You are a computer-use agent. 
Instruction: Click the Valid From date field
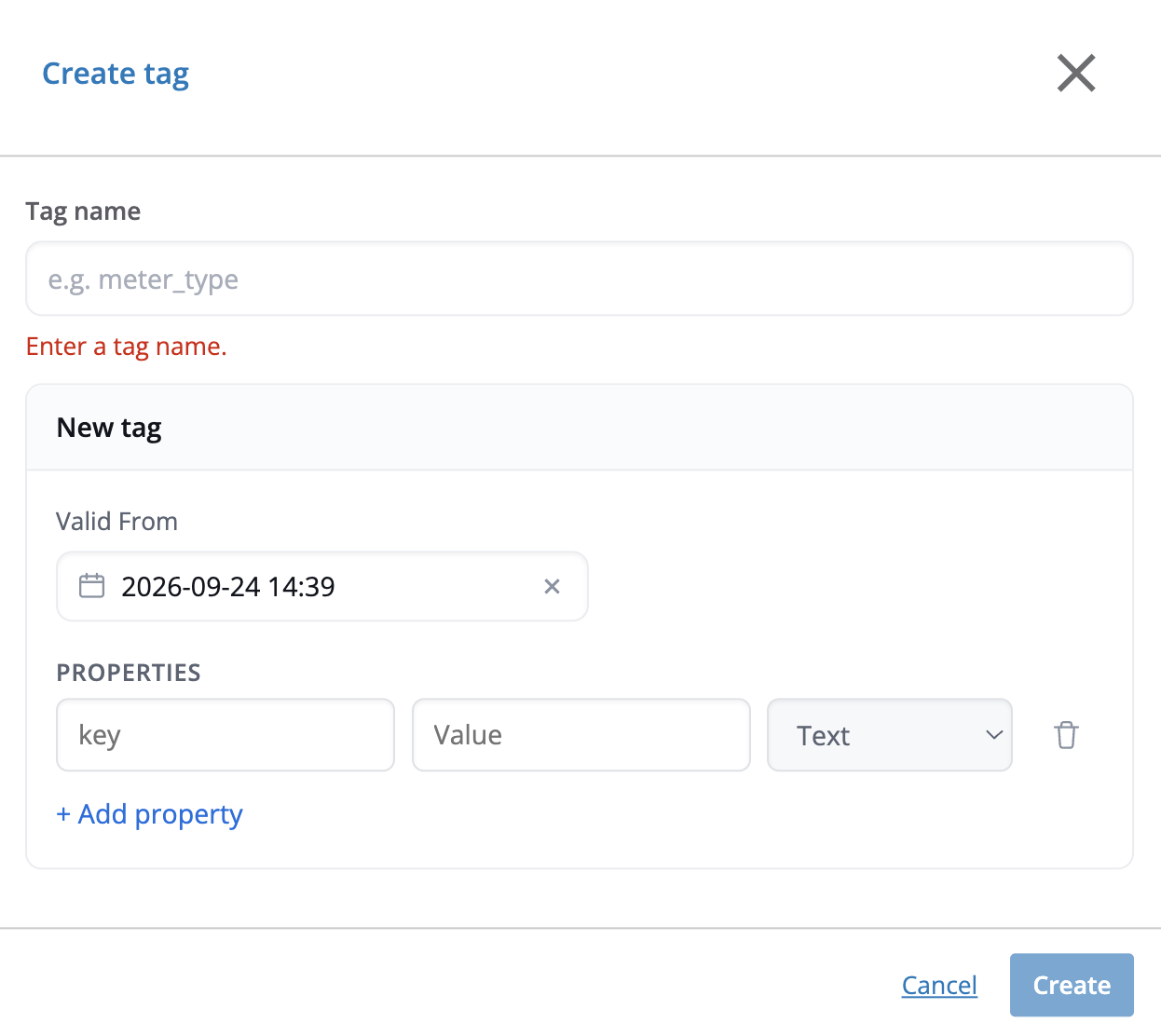click(x=321, y=586)
